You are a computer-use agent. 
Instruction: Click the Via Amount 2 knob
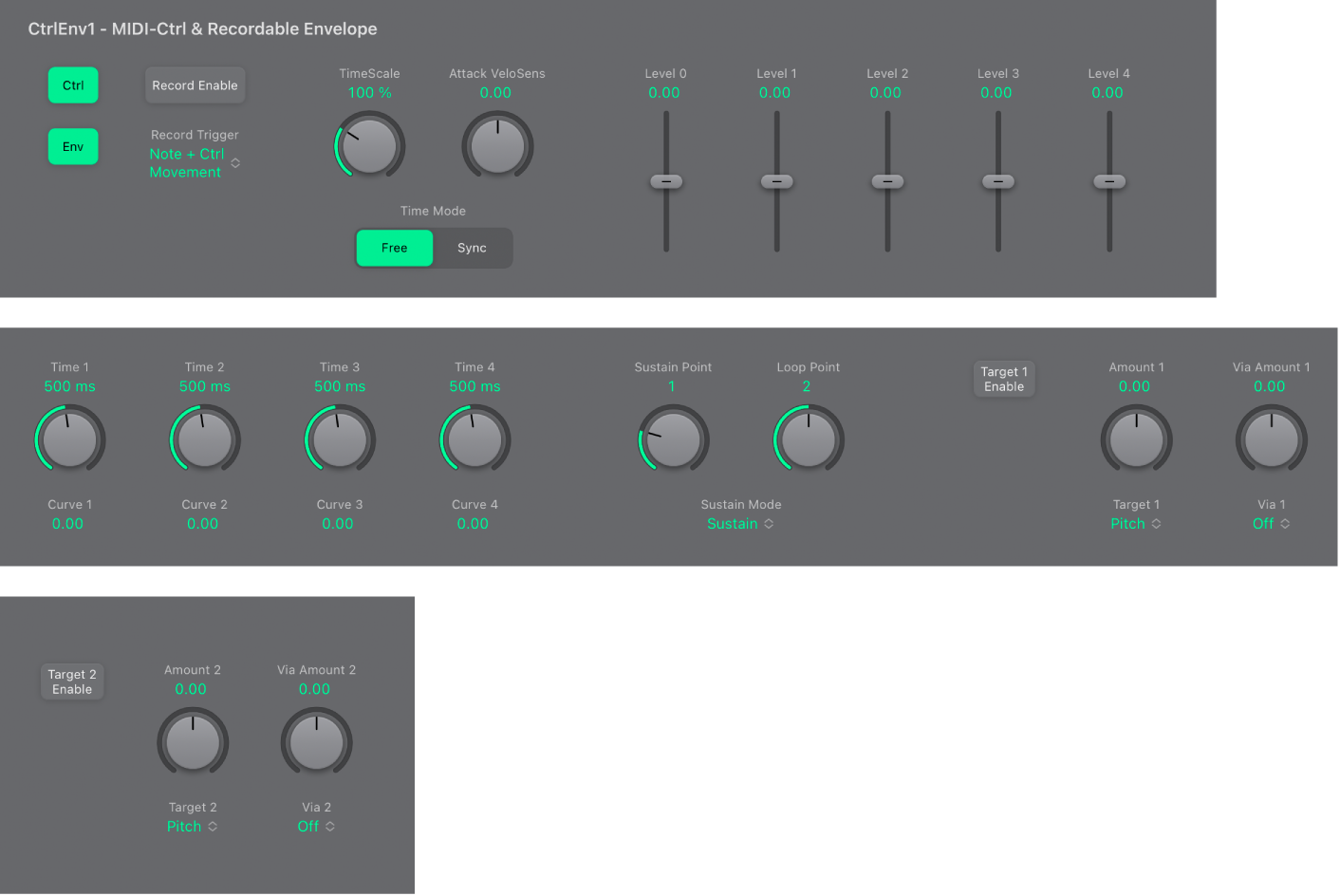tap(316, 742)
